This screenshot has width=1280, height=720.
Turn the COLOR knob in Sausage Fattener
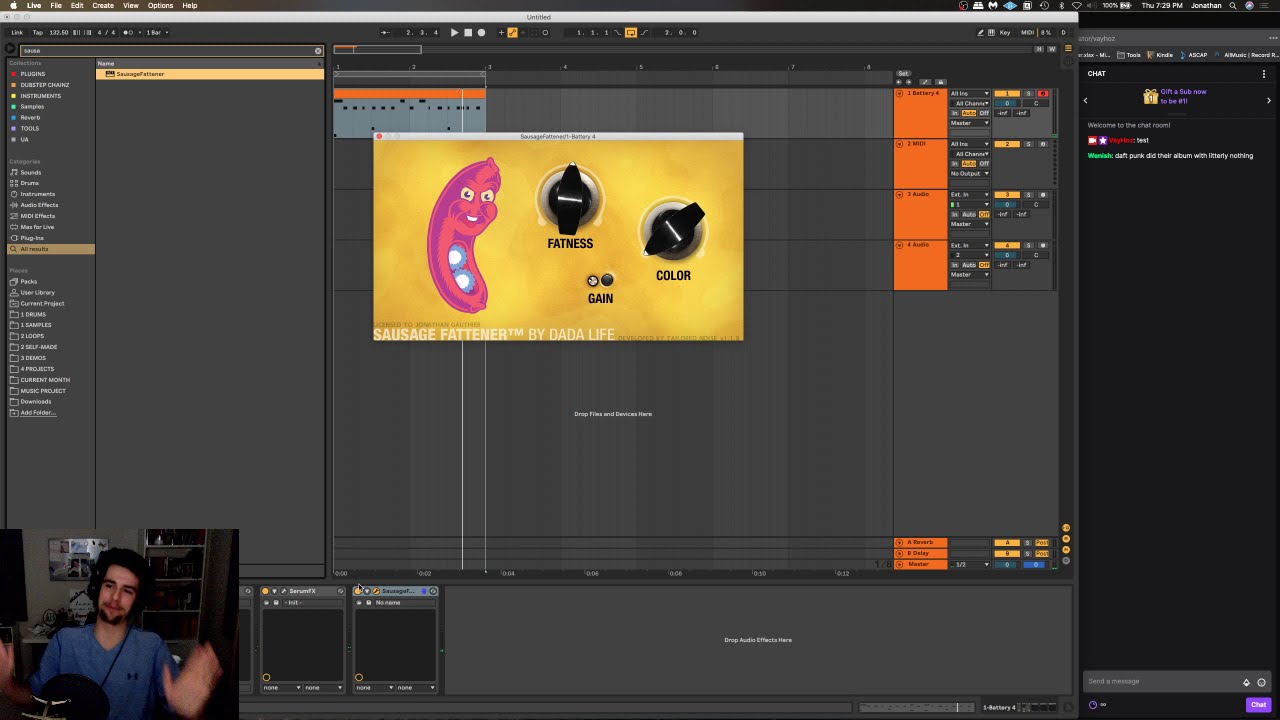[x=673, y=231]
